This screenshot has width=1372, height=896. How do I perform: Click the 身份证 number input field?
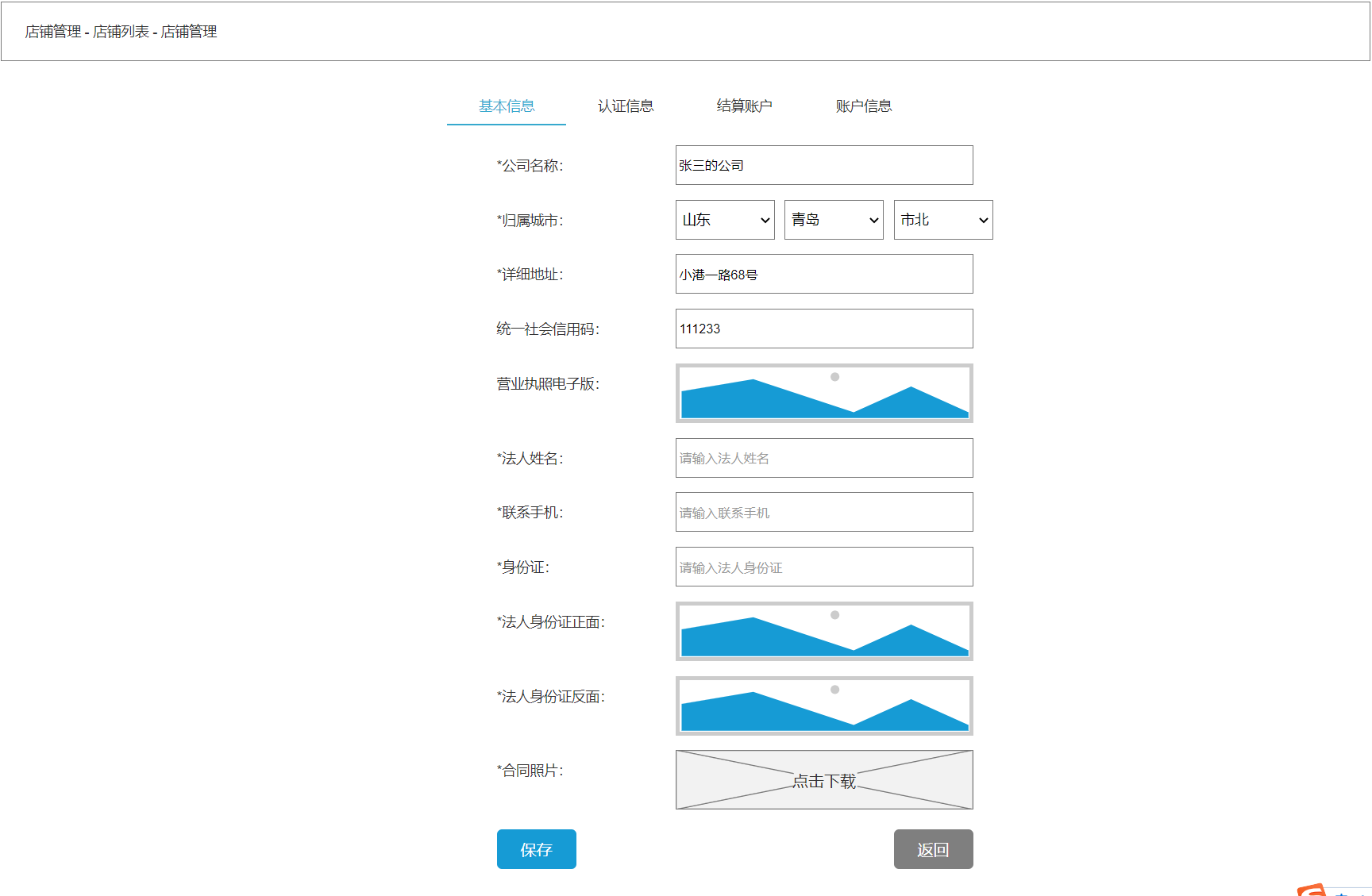824,567
